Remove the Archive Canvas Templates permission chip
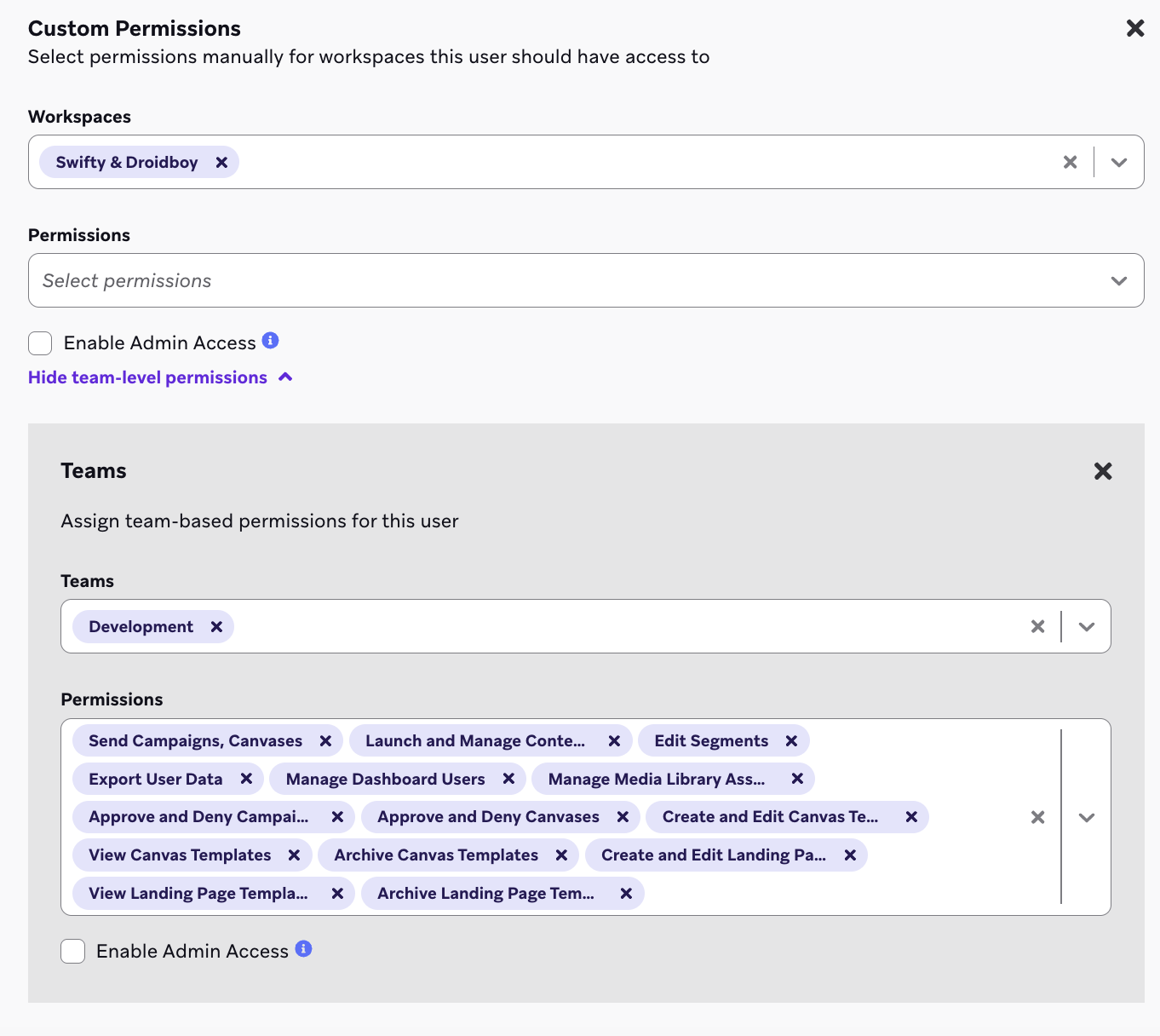The width and height of the screenshot is (1160, 1036). click(x=561, y=855)
